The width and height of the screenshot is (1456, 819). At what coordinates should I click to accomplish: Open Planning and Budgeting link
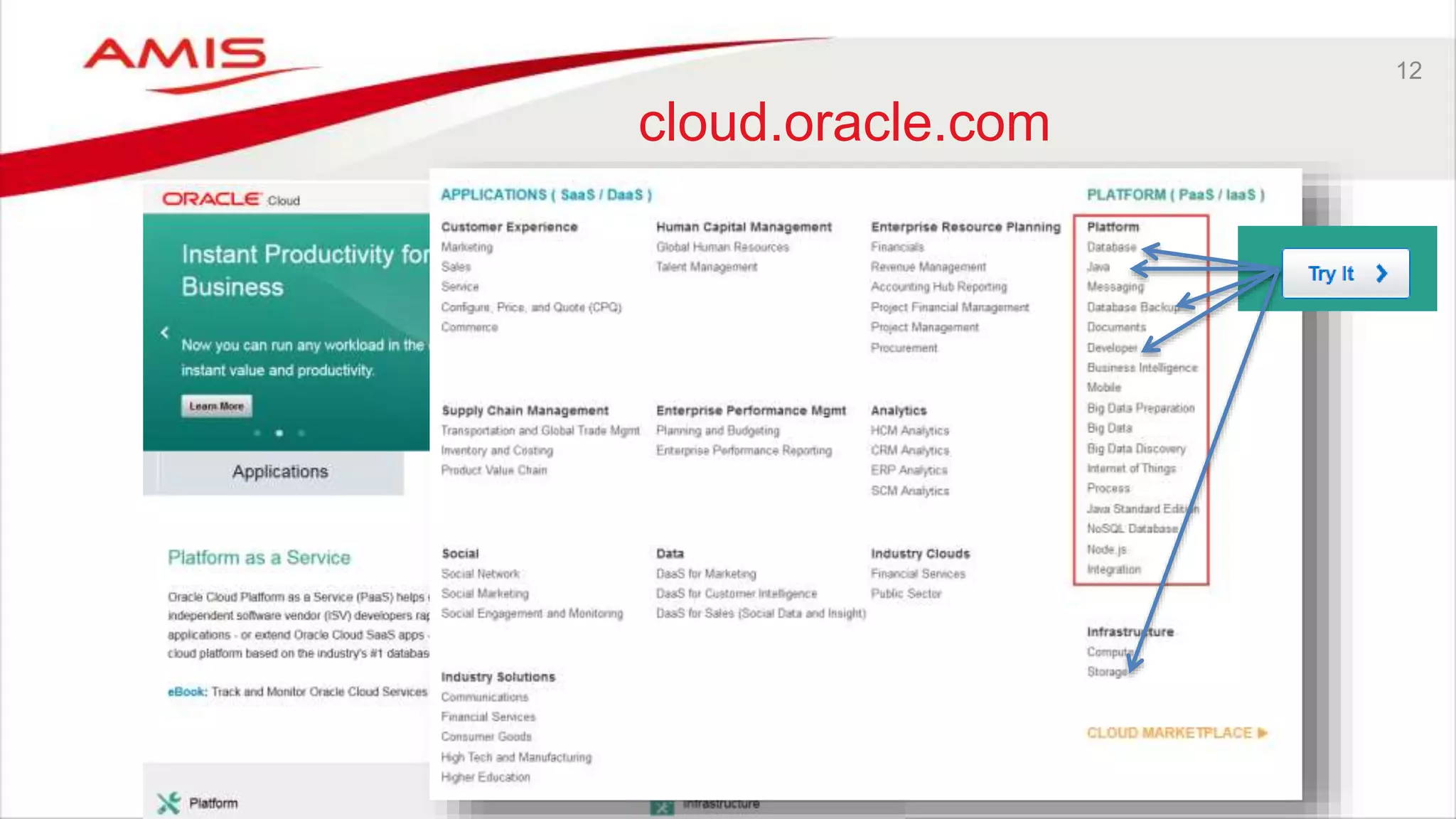point(718,431)
